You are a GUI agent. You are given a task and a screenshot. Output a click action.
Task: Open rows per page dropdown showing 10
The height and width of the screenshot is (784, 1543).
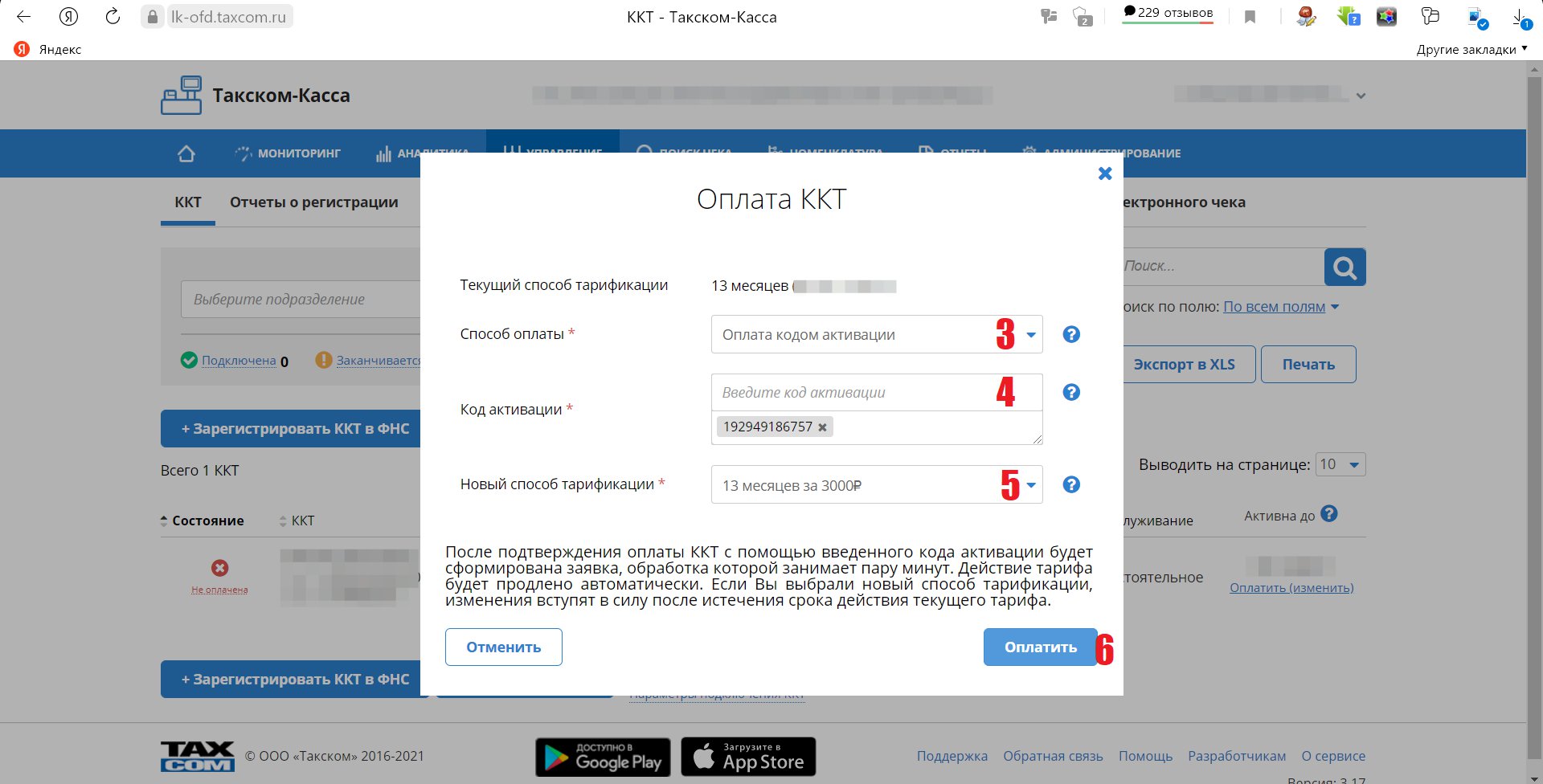[x=1340, y=464]
